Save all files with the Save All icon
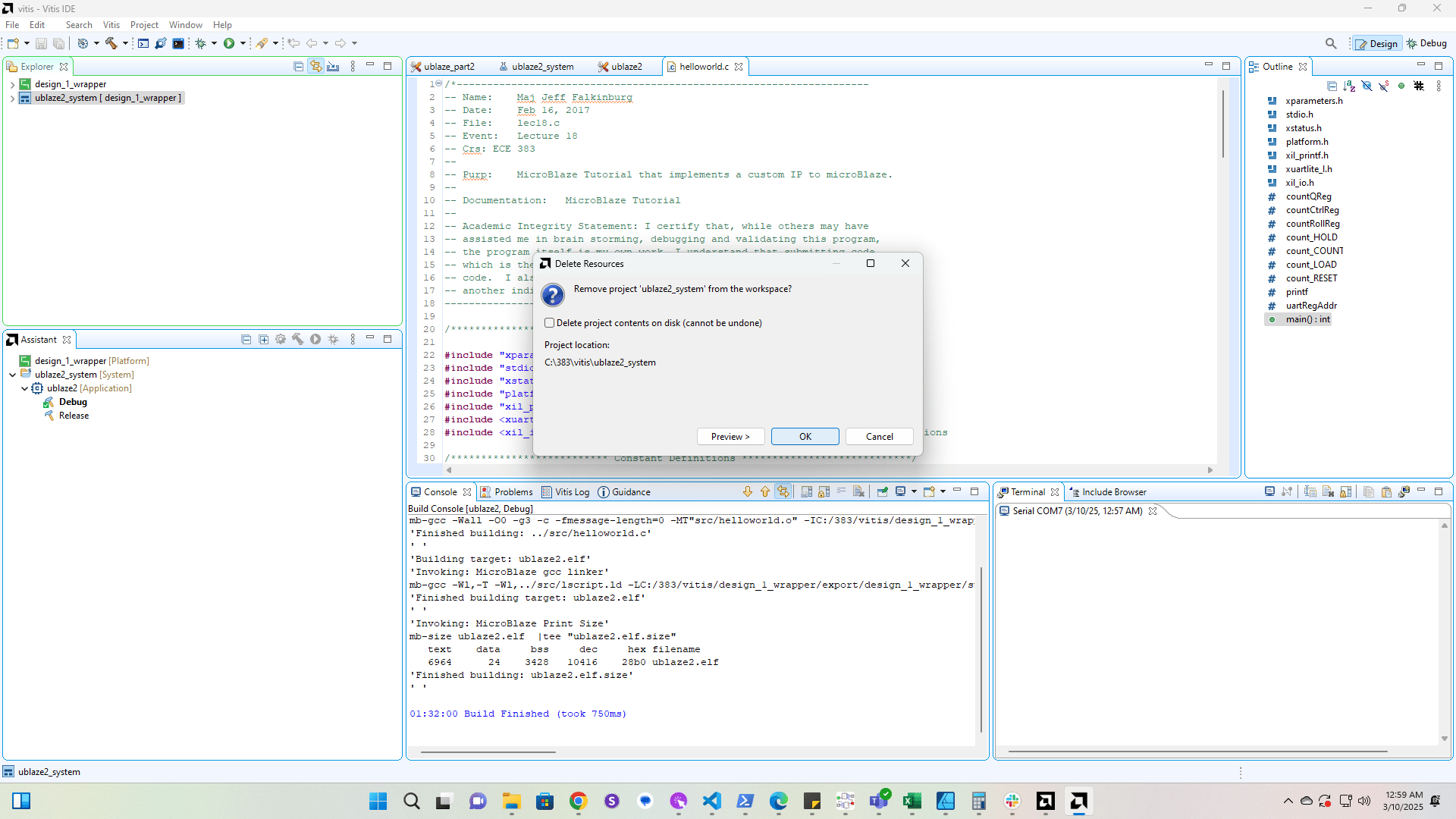 (58, 43)
